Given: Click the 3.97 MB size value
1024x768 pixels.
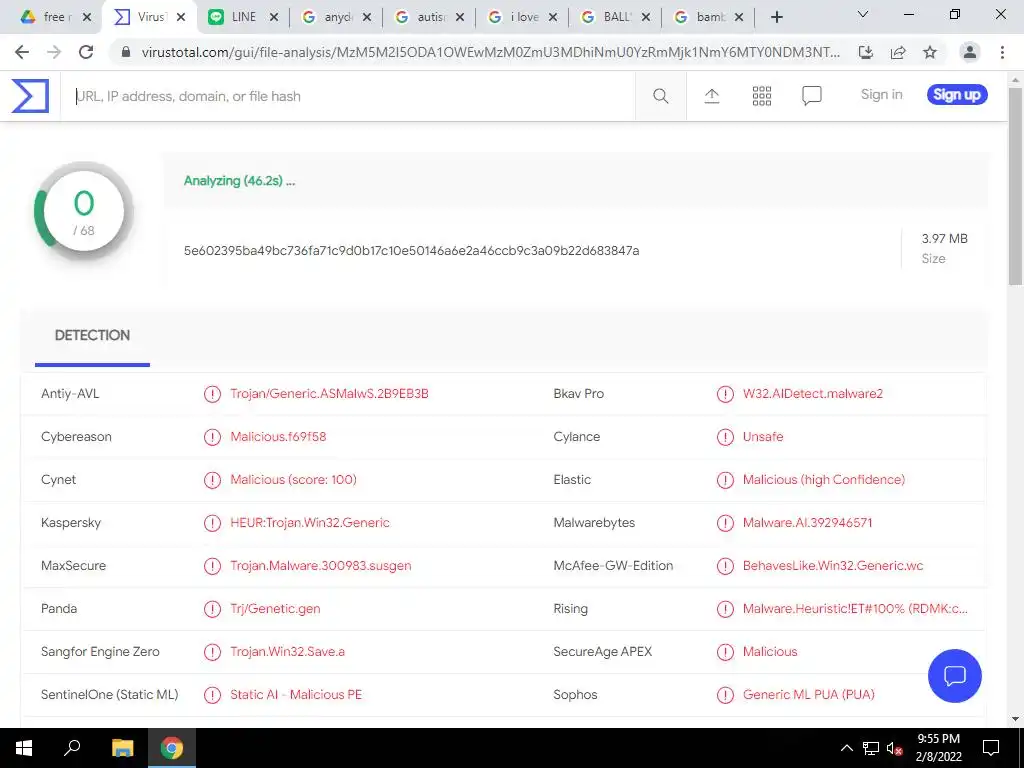Looking at the screenshot, I should click(944, 238).
